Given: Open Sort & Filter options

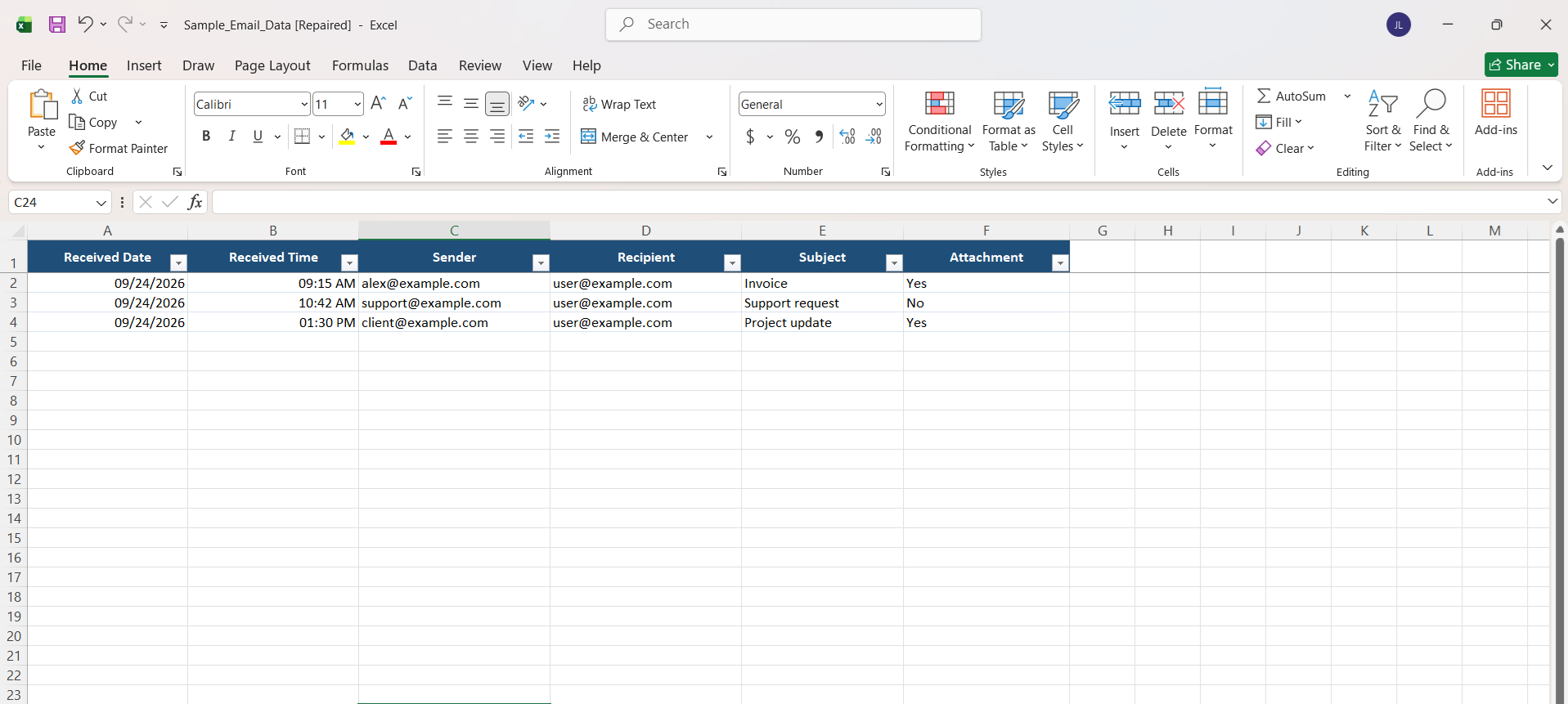Looking at the screenshot, I should [x=1383, y=121].
